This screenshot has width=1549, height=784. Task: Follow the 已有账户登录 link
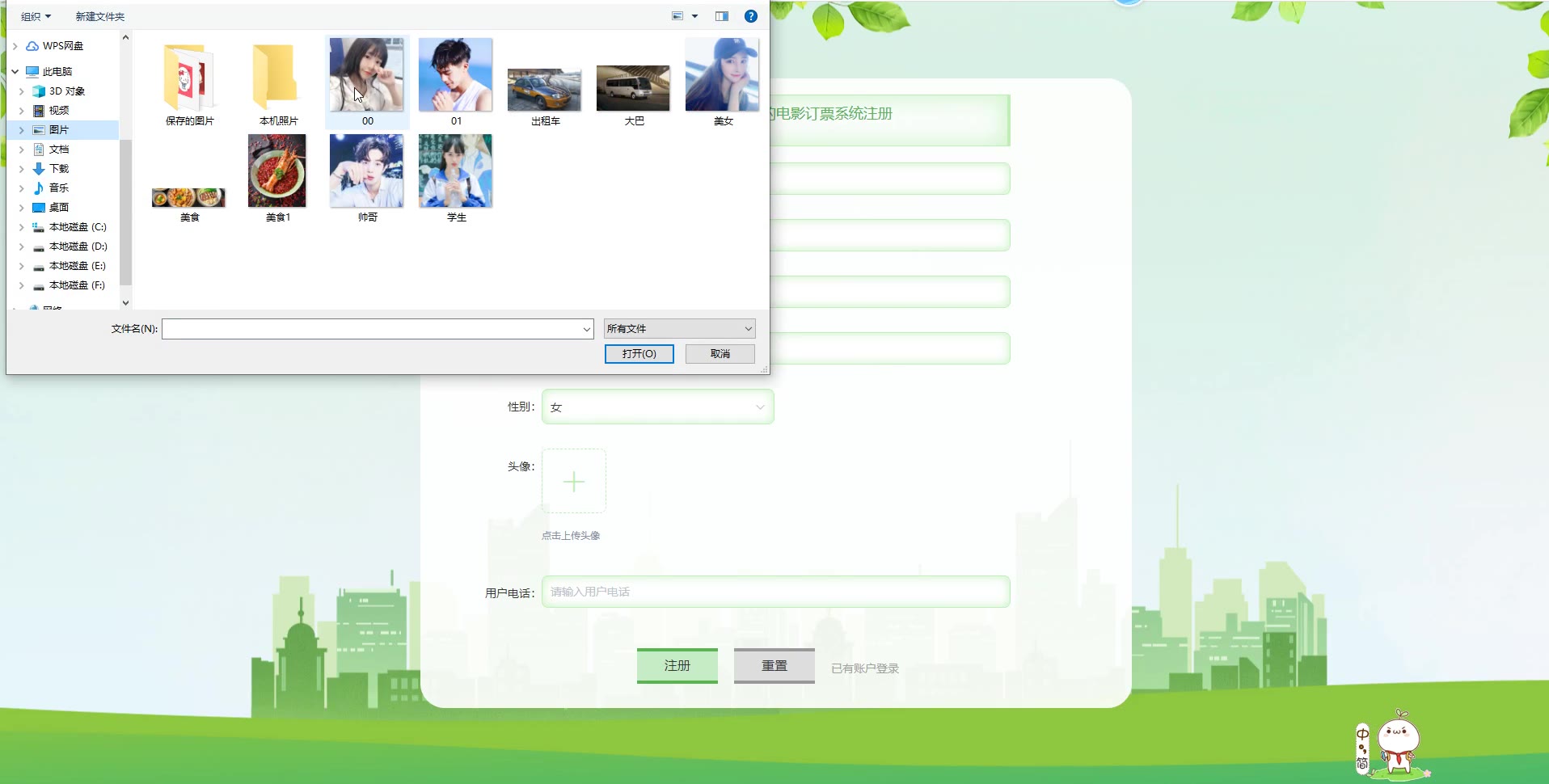(x=865, y=668)
